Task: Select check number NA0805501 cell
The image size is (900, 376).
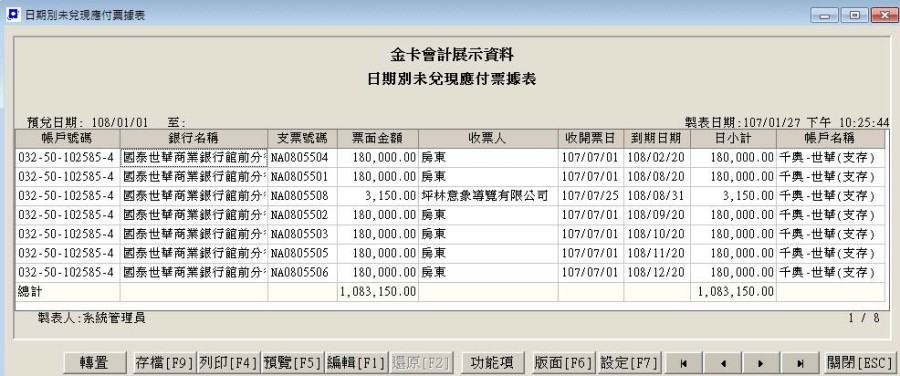Action: pyautogui.click(x=302, y=177)
